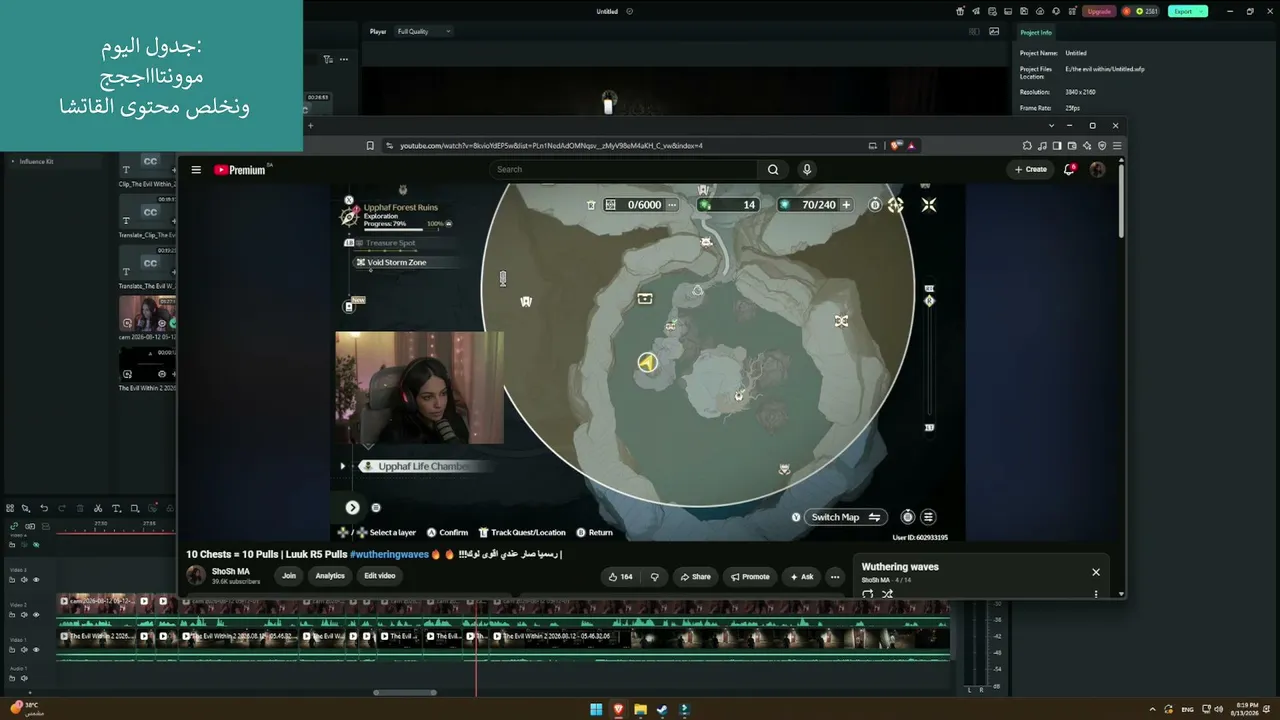Open the Export dropdown arrow button
Viewport: 1280px width, 720px height.
(1202, 11)
